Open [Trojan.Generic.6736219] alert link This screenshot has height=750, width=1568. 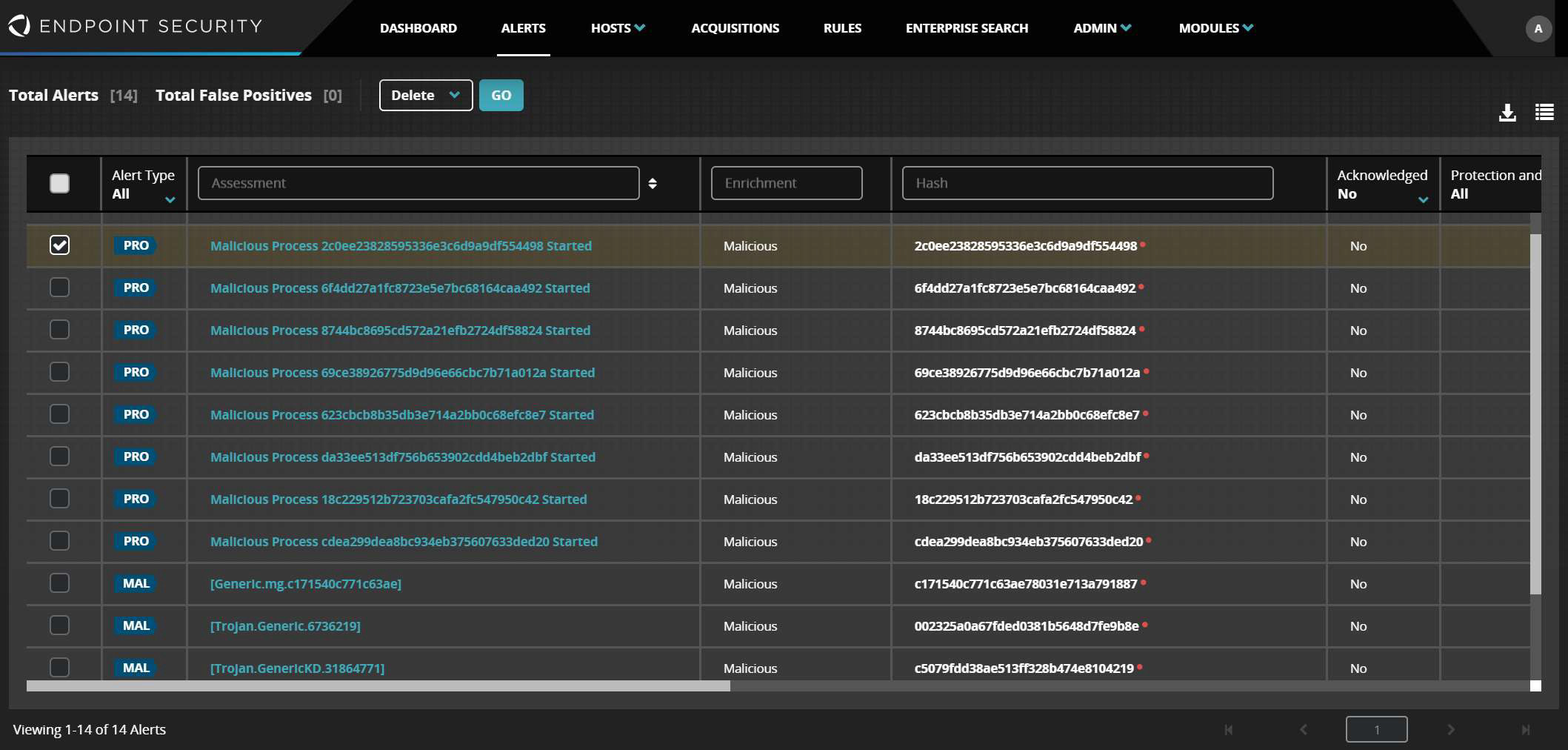285,626
